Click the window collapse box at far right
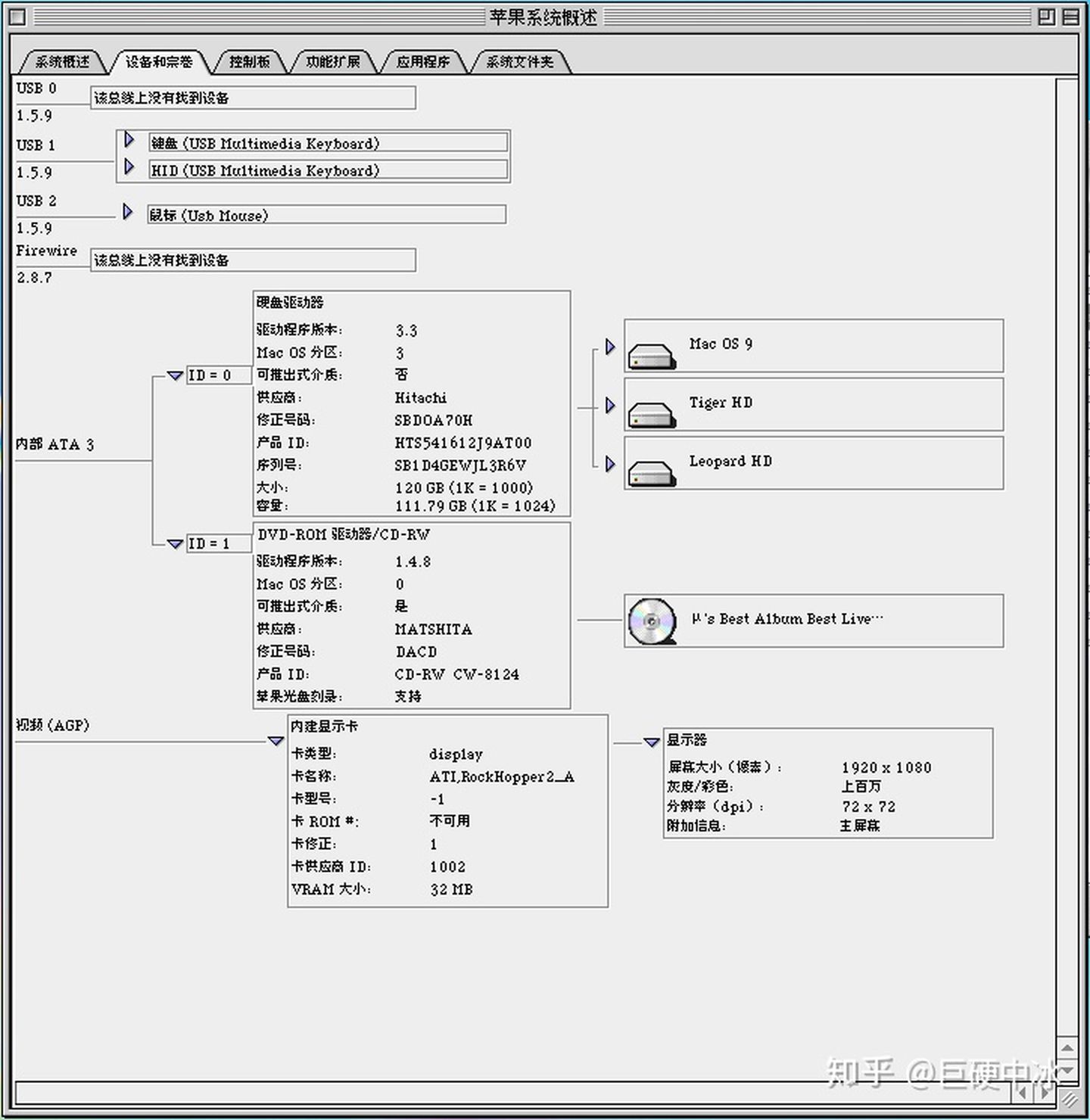Screen dimensions: 1090x1120 [x=1071, y=17]
